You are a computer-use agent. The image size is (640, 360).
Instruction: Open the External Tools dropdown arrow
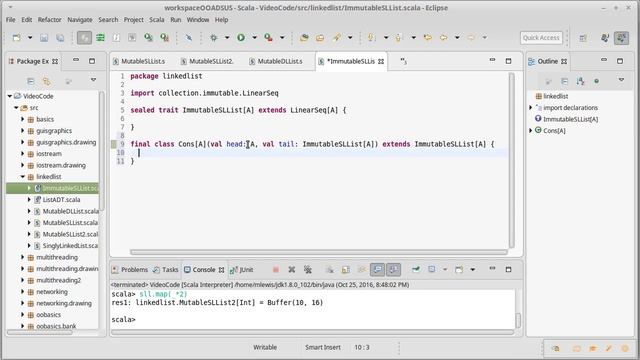click(282, 38)
